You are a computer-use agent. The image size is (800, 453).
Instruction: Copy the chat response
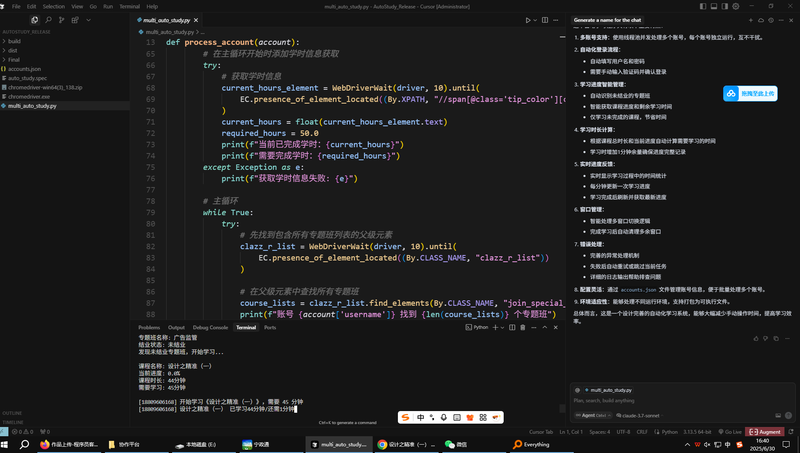[776, 338]
